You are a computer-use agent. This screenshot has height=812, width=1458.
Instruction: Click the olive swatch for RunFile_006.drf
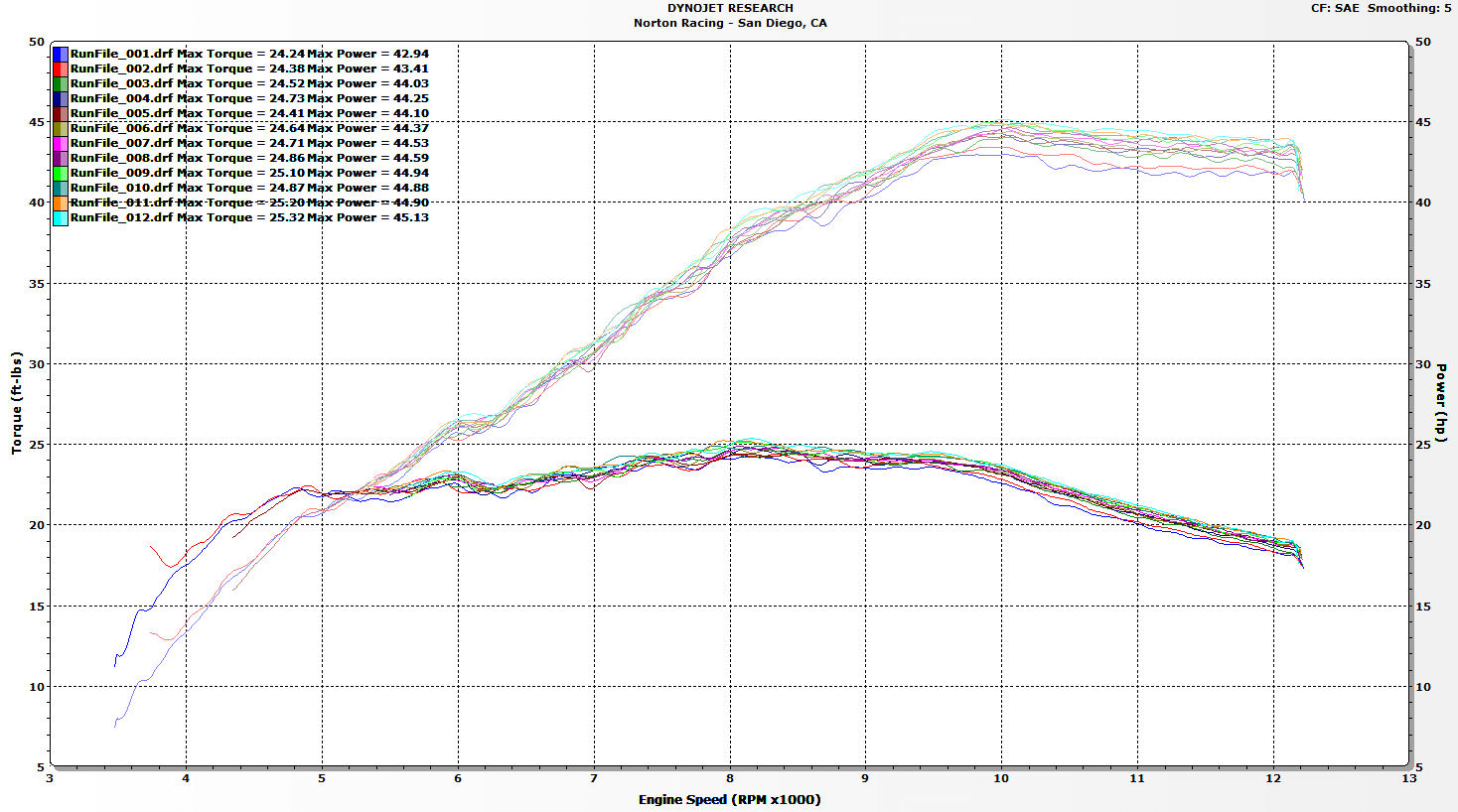(61, 129)
